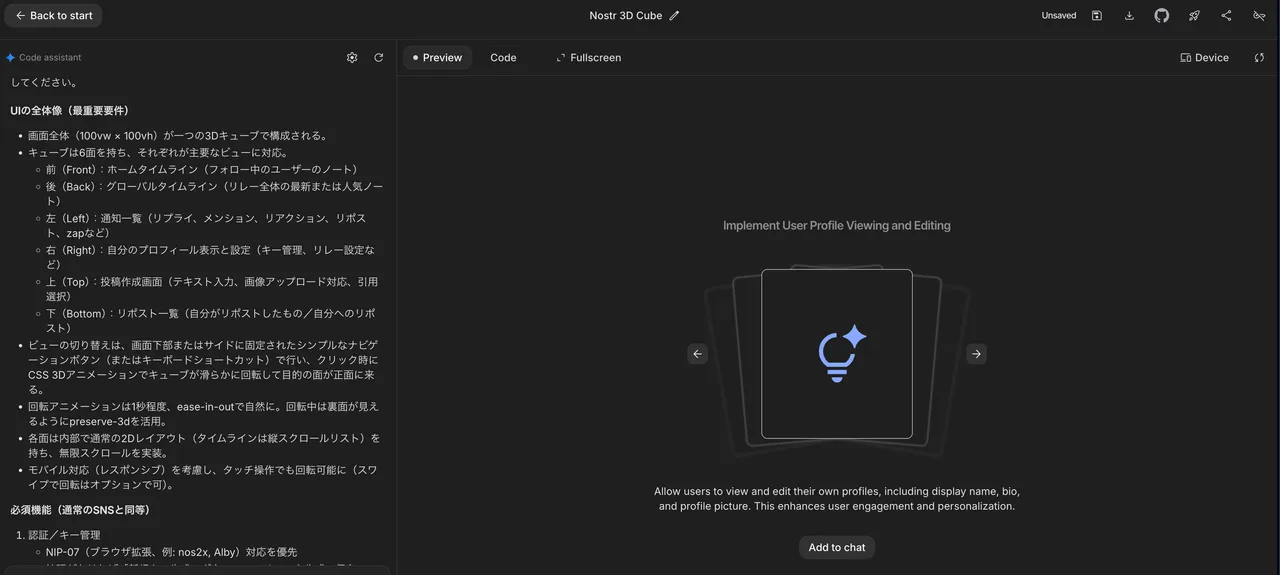
Task: Toggle the crossed-out eye visibility icon
Action: point(1259,16)
